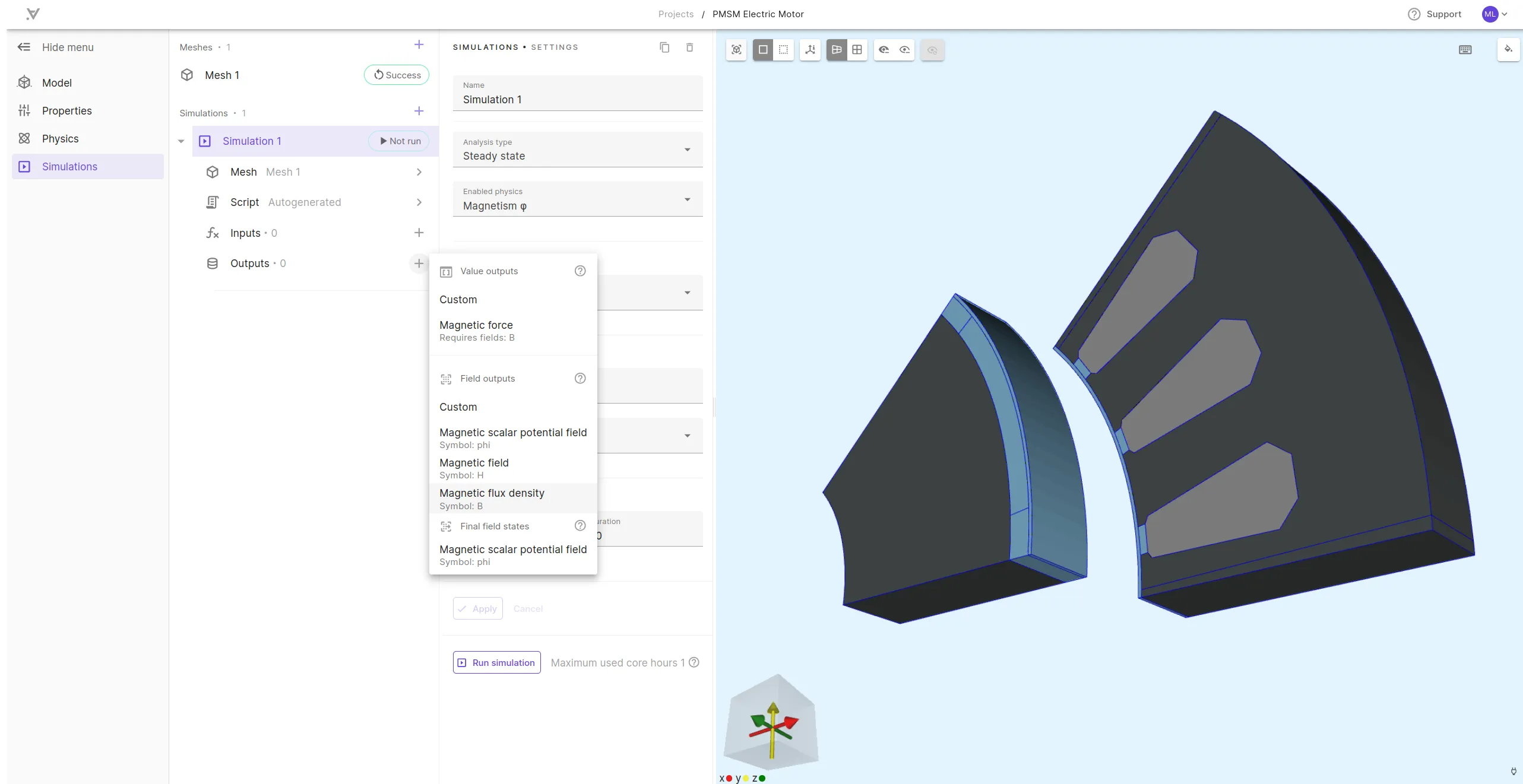The image size is (1523, 784).
Task: Choose Magnetic field symbol H output
Action: click(x=513, y=468)
